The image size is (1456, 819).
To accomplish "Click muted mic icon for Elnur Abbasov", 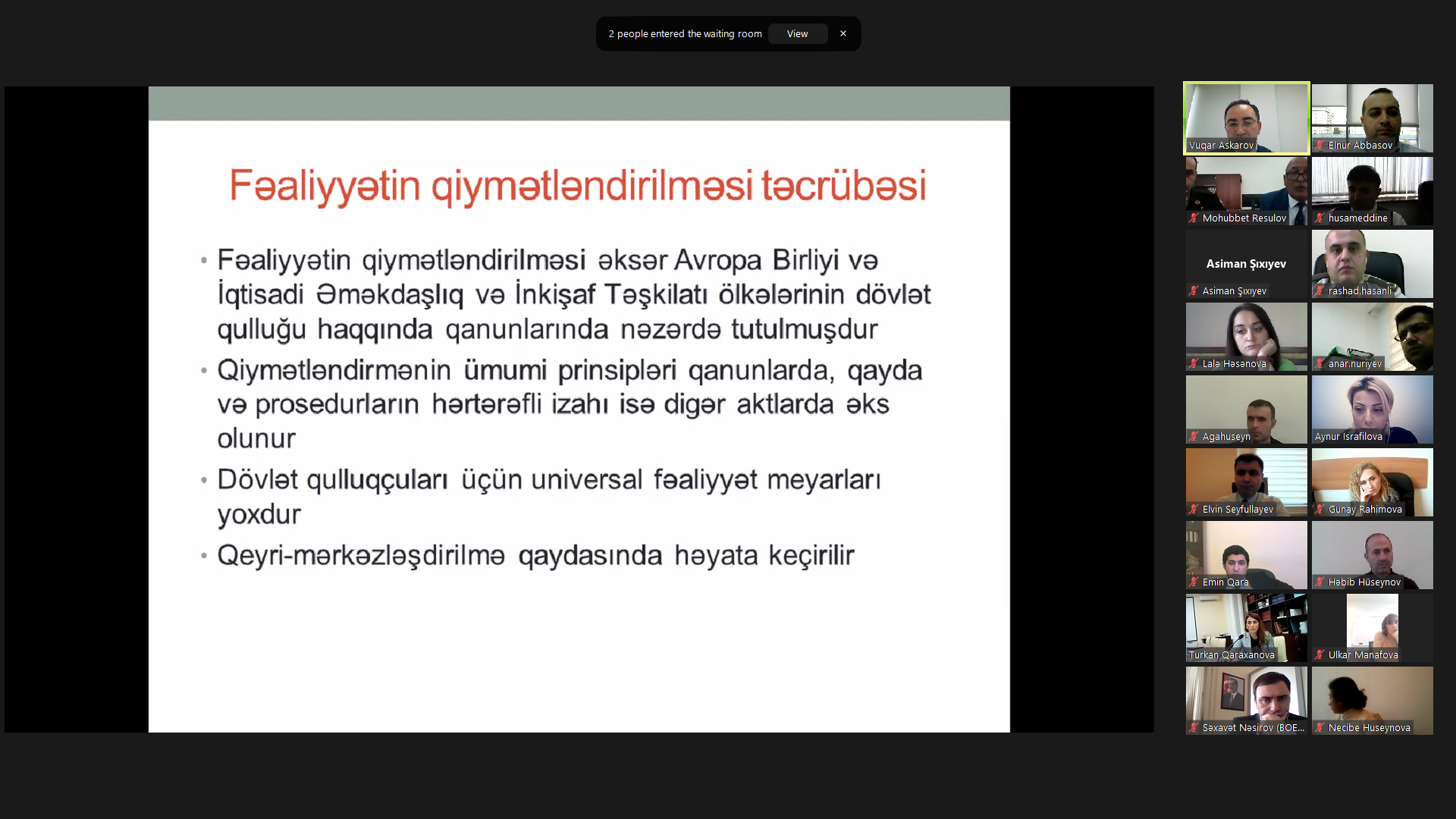I will point(1319,145).
